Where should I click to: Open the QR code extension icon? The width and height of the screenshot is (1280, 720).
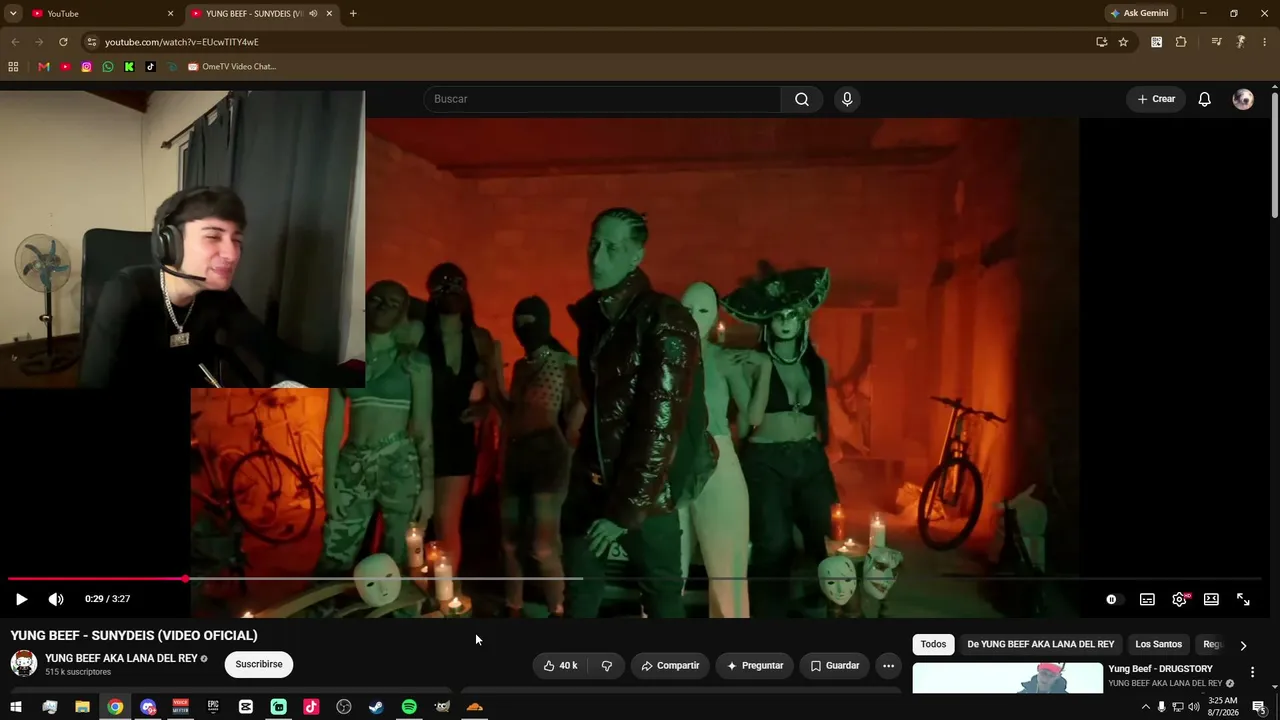click(x=1157, y=42)
